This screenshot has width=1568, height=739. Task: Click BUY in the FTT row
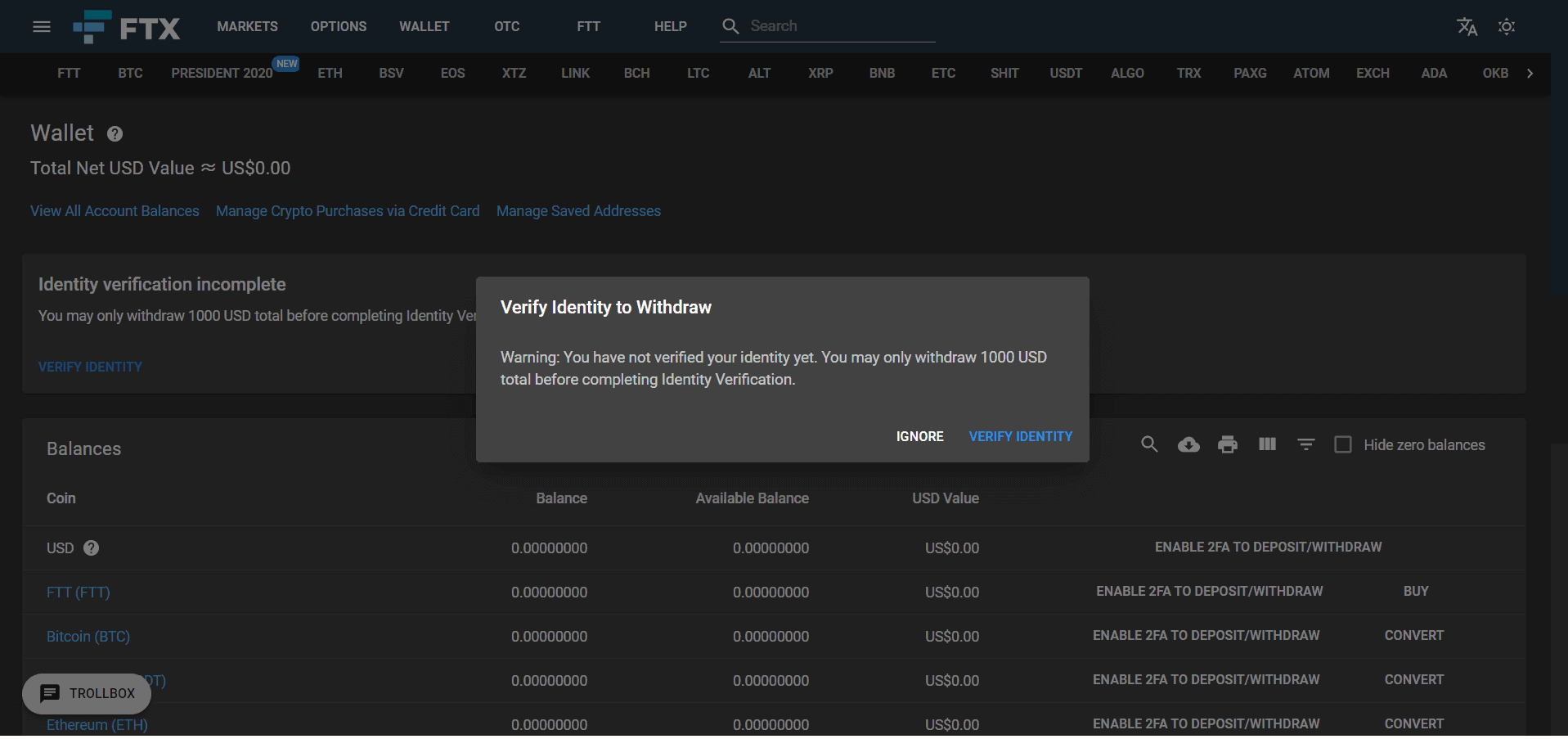tap(1416, 592)
